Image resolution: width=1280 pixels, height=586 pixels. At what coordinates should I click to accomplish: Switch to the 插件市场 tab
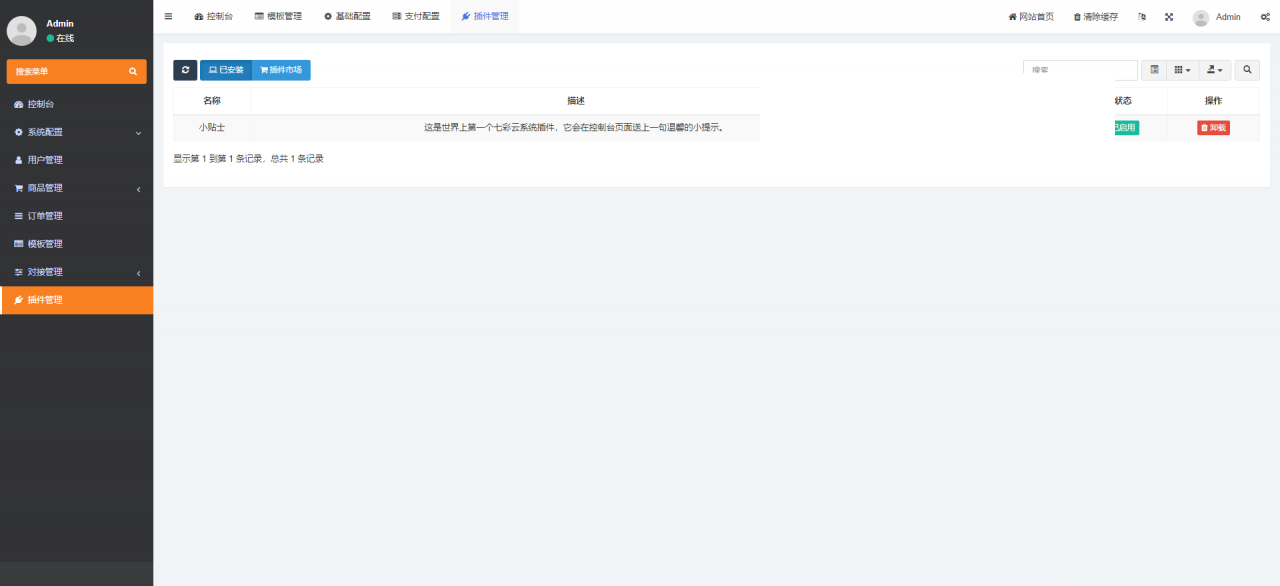point(280,70)
